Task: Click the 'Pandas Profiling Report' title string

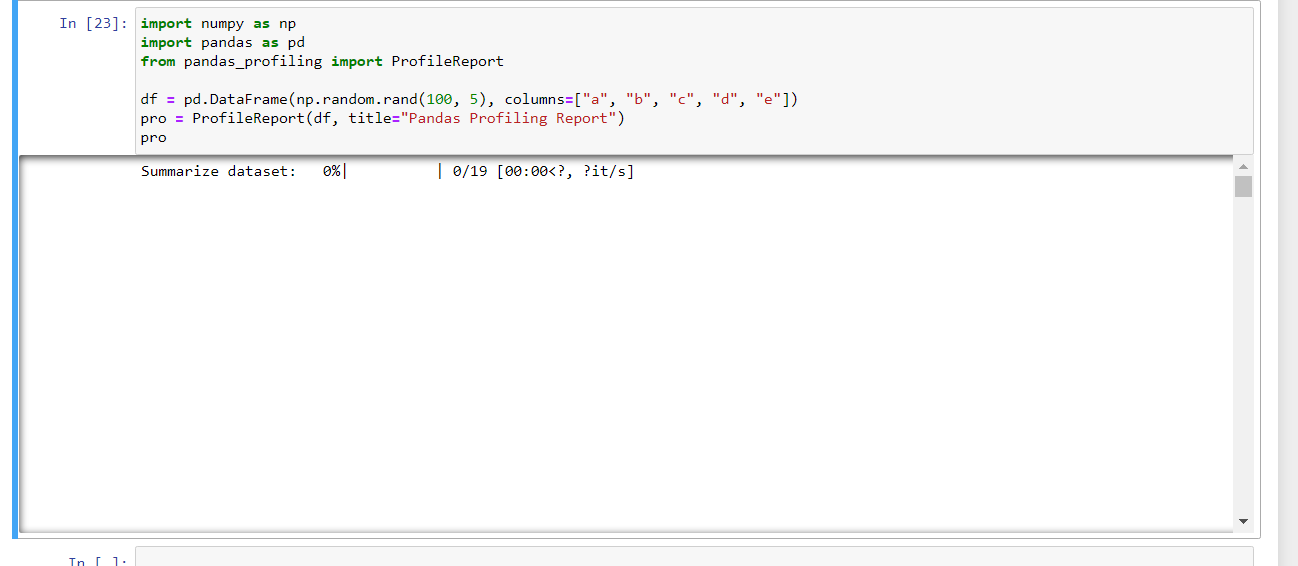Action: 512,118
